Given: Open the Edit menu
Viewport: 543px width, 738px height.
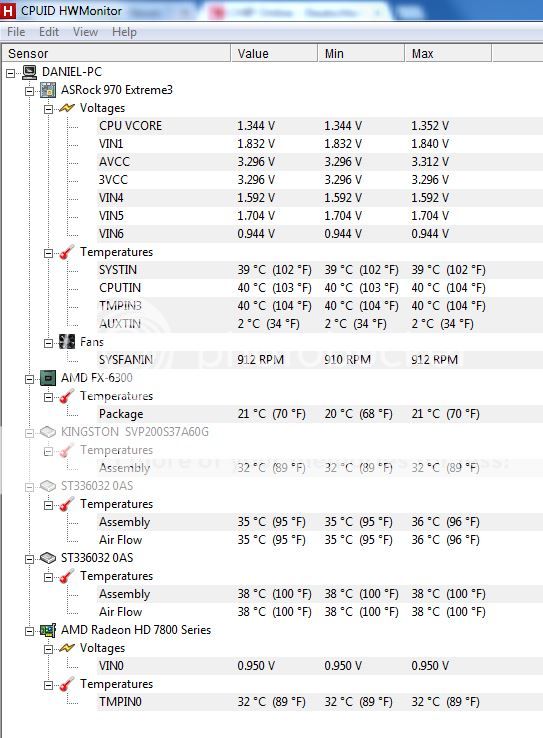Looking at the screenshot, I should click(49, 32).
